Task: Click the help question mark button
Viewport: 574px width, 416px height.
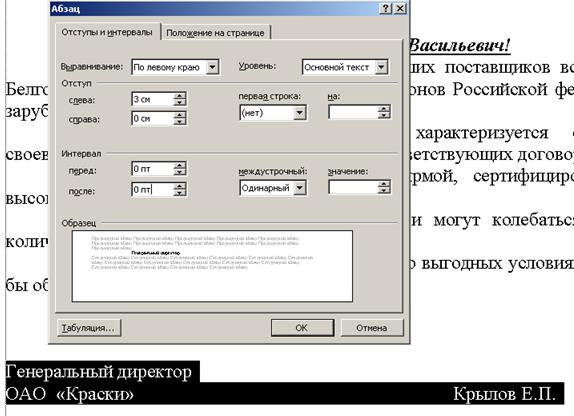Action: [x=385, y=8]
